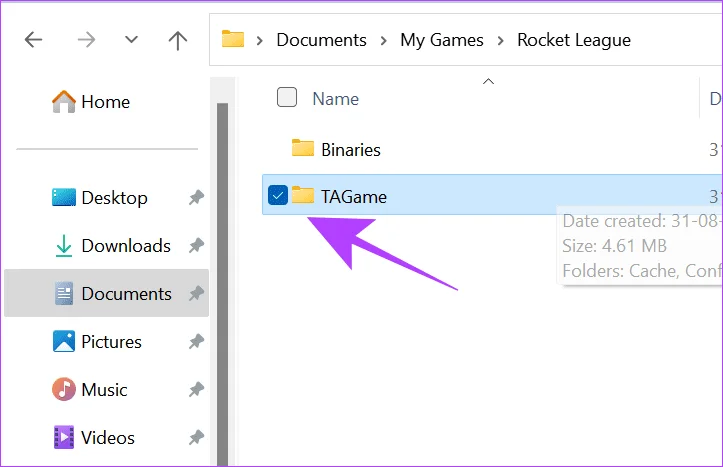Click the Documents page icon

click(64, 293)
